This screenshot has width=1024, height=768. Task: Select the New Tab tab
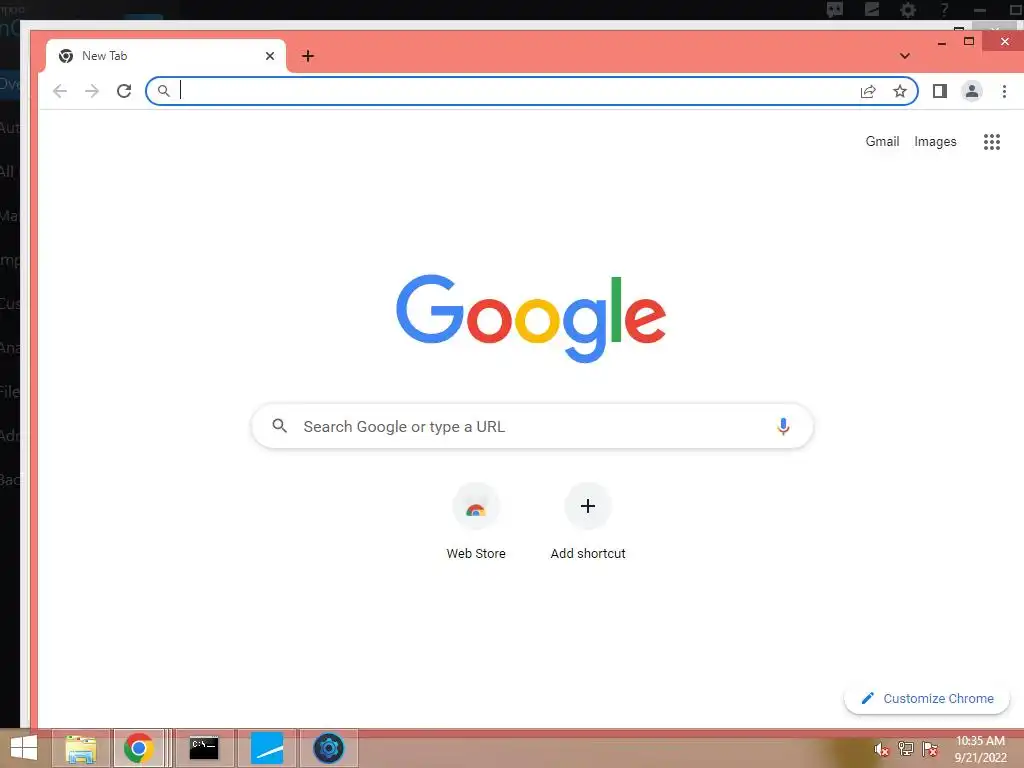tap(166, 56)
